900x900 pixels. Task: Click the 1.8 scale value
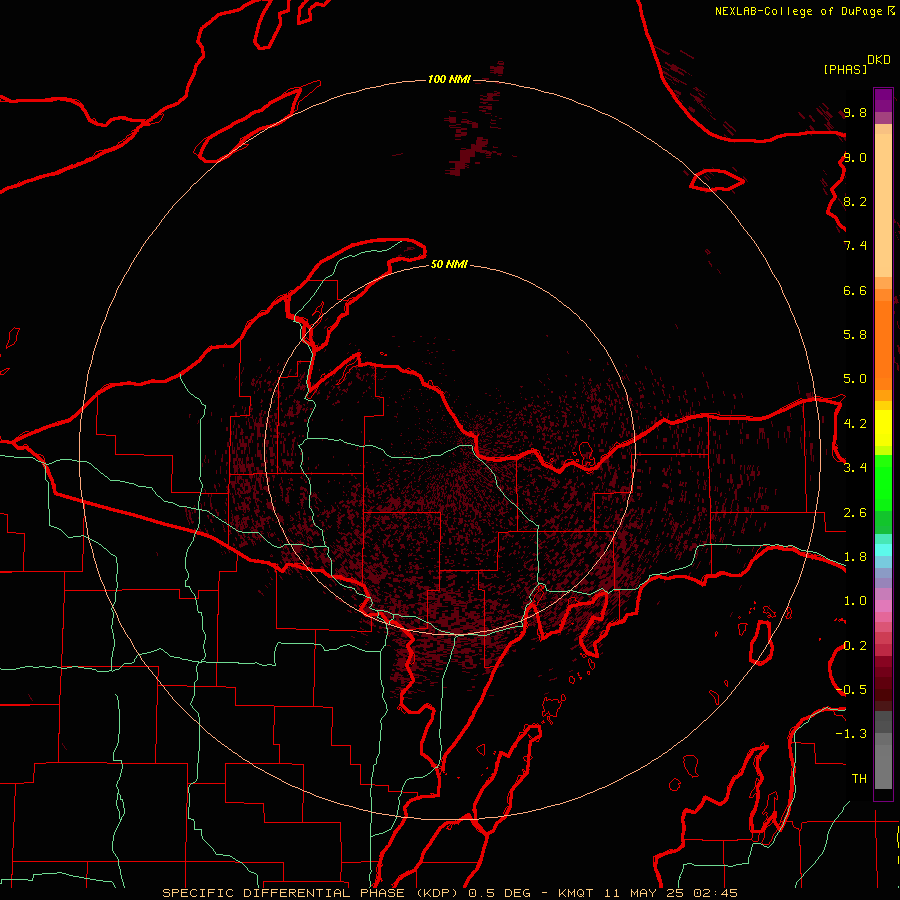point(855,557)
